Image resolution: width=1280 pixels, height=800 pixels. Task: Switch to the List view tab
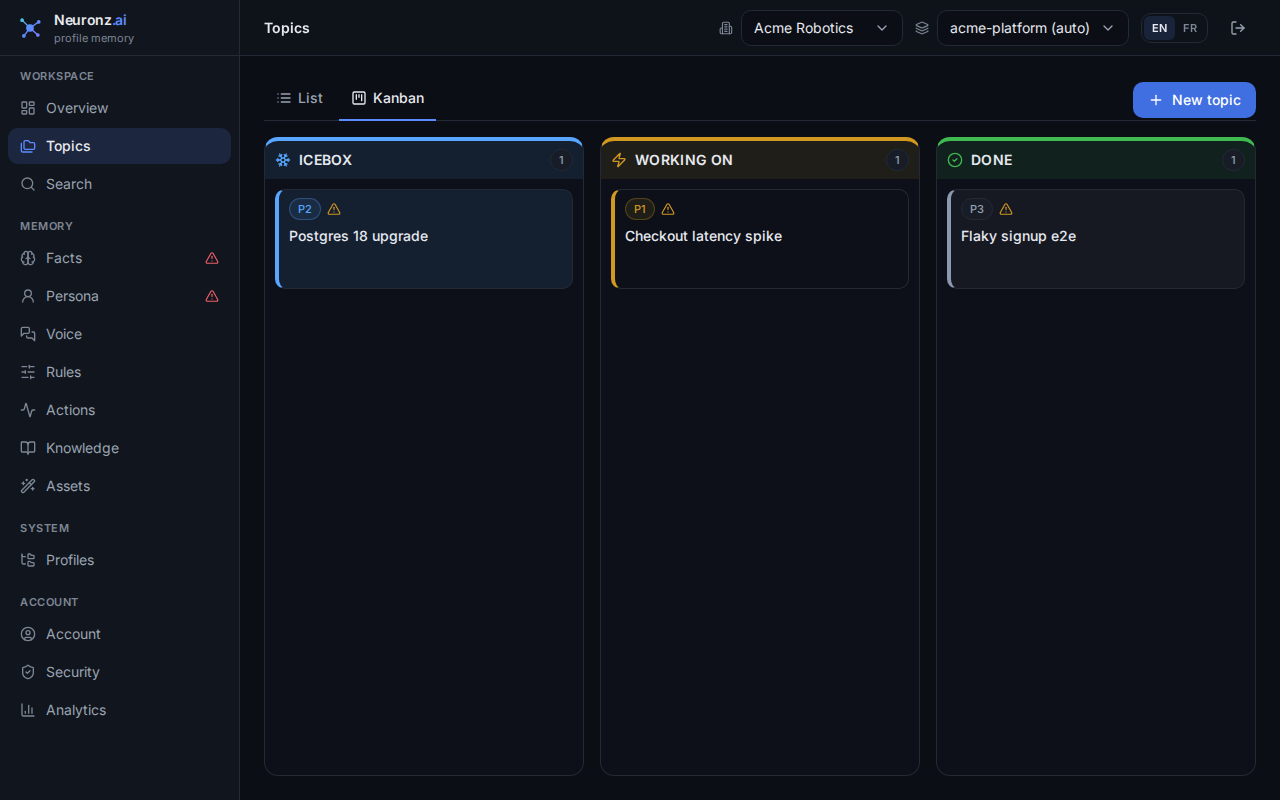(300, 98)
